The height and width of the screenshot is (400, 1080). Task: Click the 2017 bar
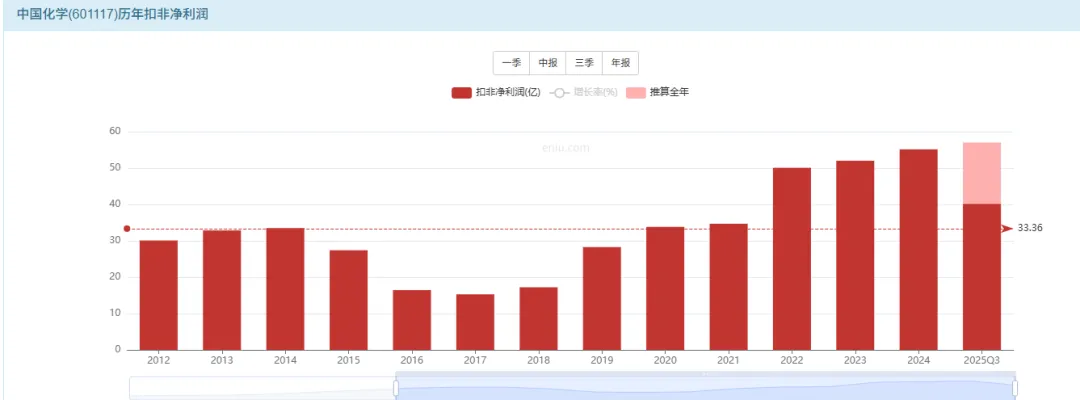475,322
